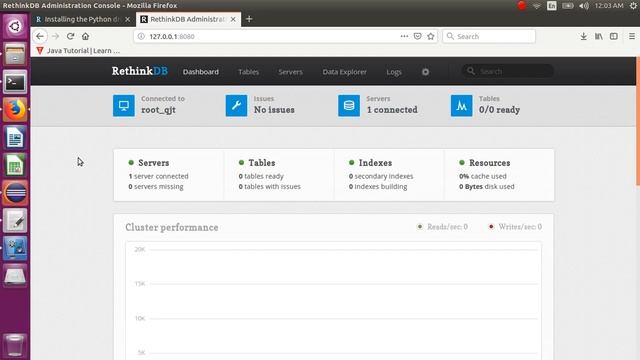
Task: Open the battery indicator menu
Action: pyautogui.click(x=568, y=6)
